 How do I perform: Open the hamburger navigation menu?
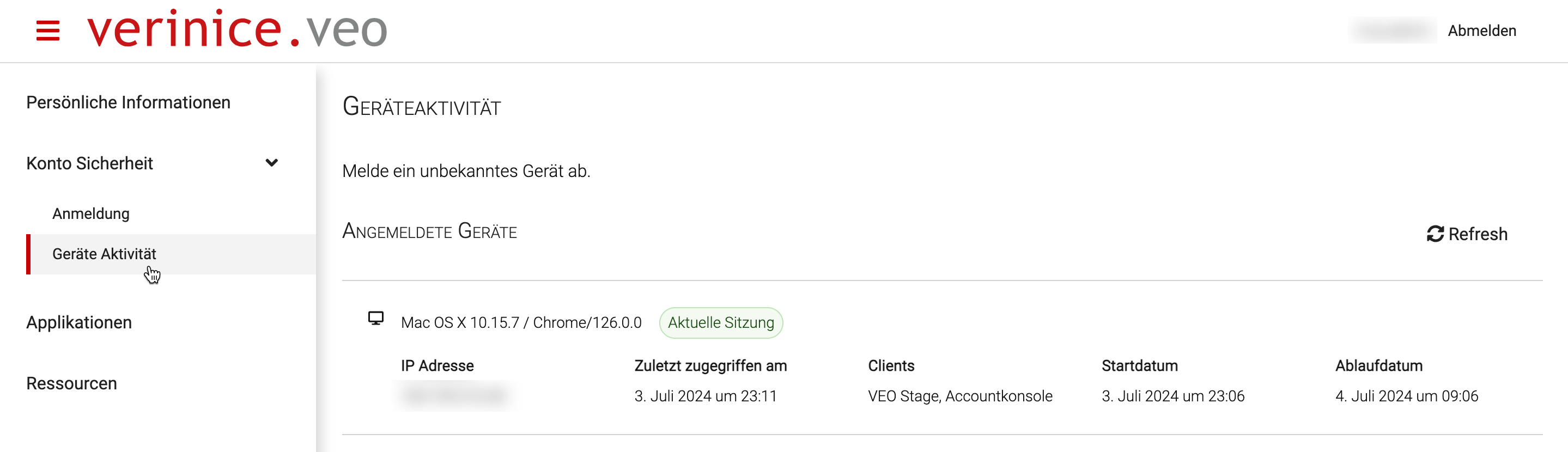(47, 31)
